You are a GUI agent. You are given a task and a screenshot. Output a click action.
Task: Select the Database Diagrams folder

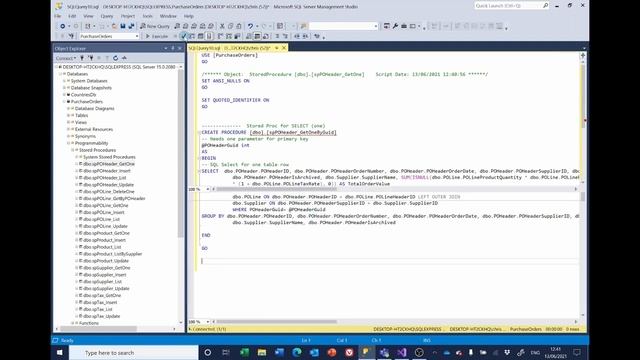94,109
